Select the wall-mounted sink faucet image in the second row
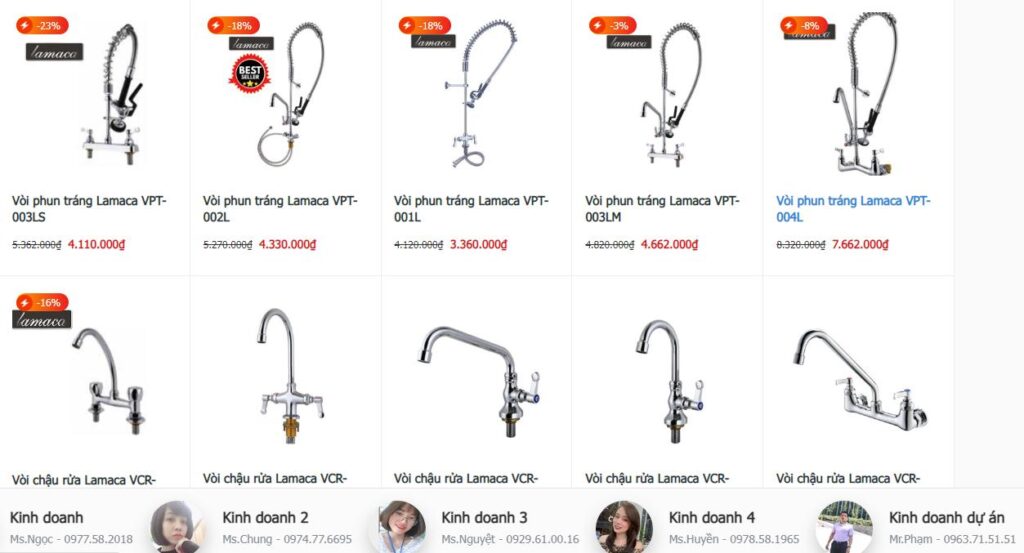Screen dimensions: 1024x553 859,381
